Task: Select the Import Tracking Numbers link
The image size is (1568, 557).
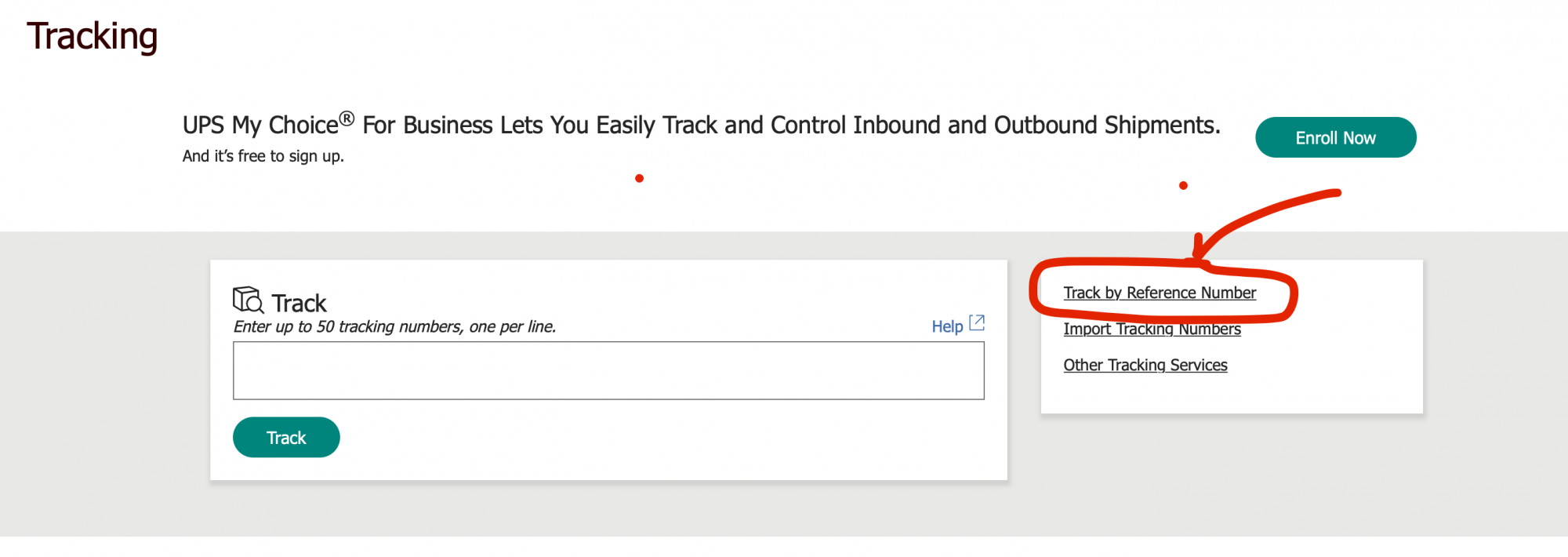Action: click(1152, 330)
